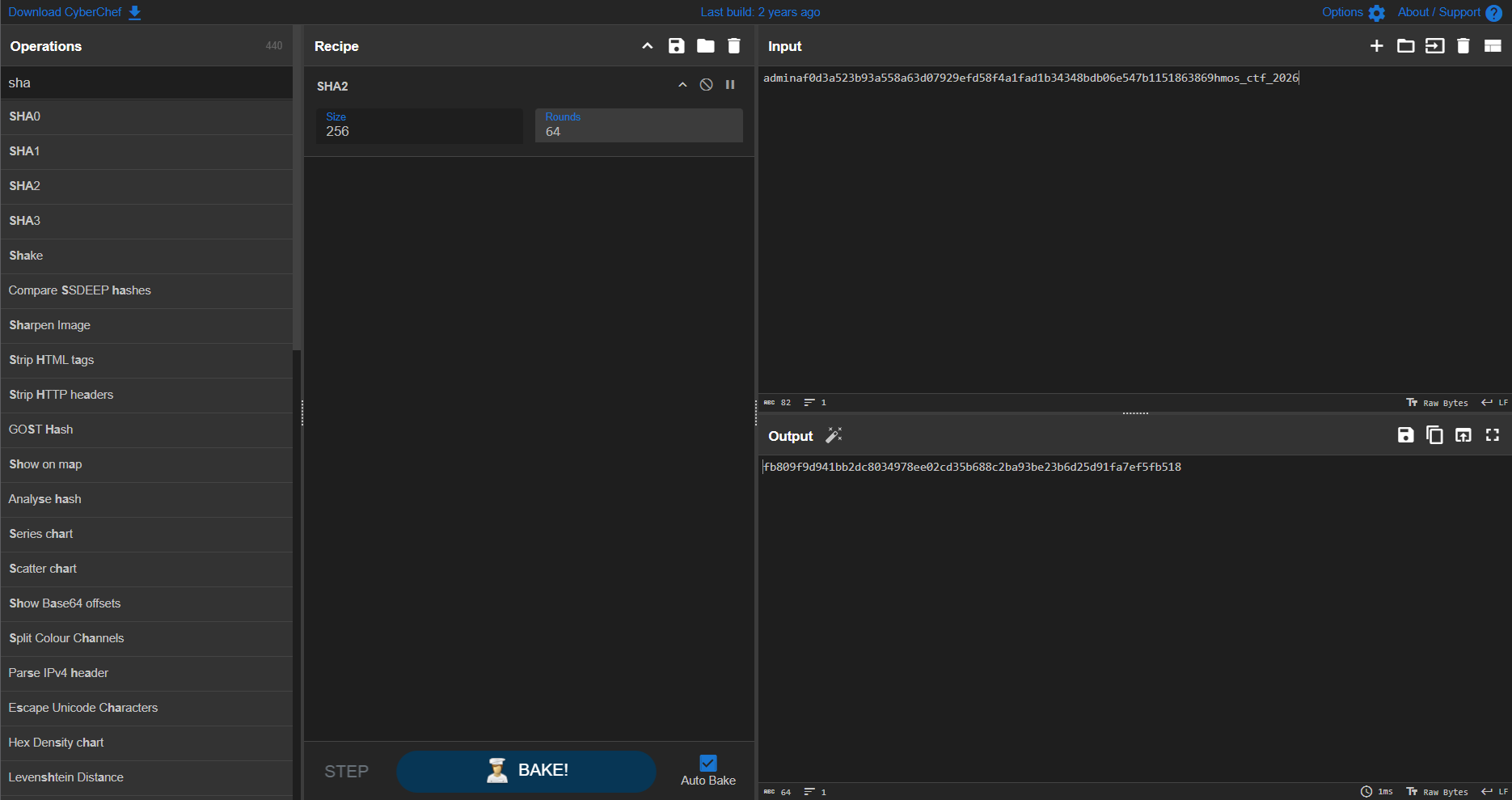Click the input length 82 indicator
The height and width of the screenshot is (800, 1512).
tap(778, 403)
